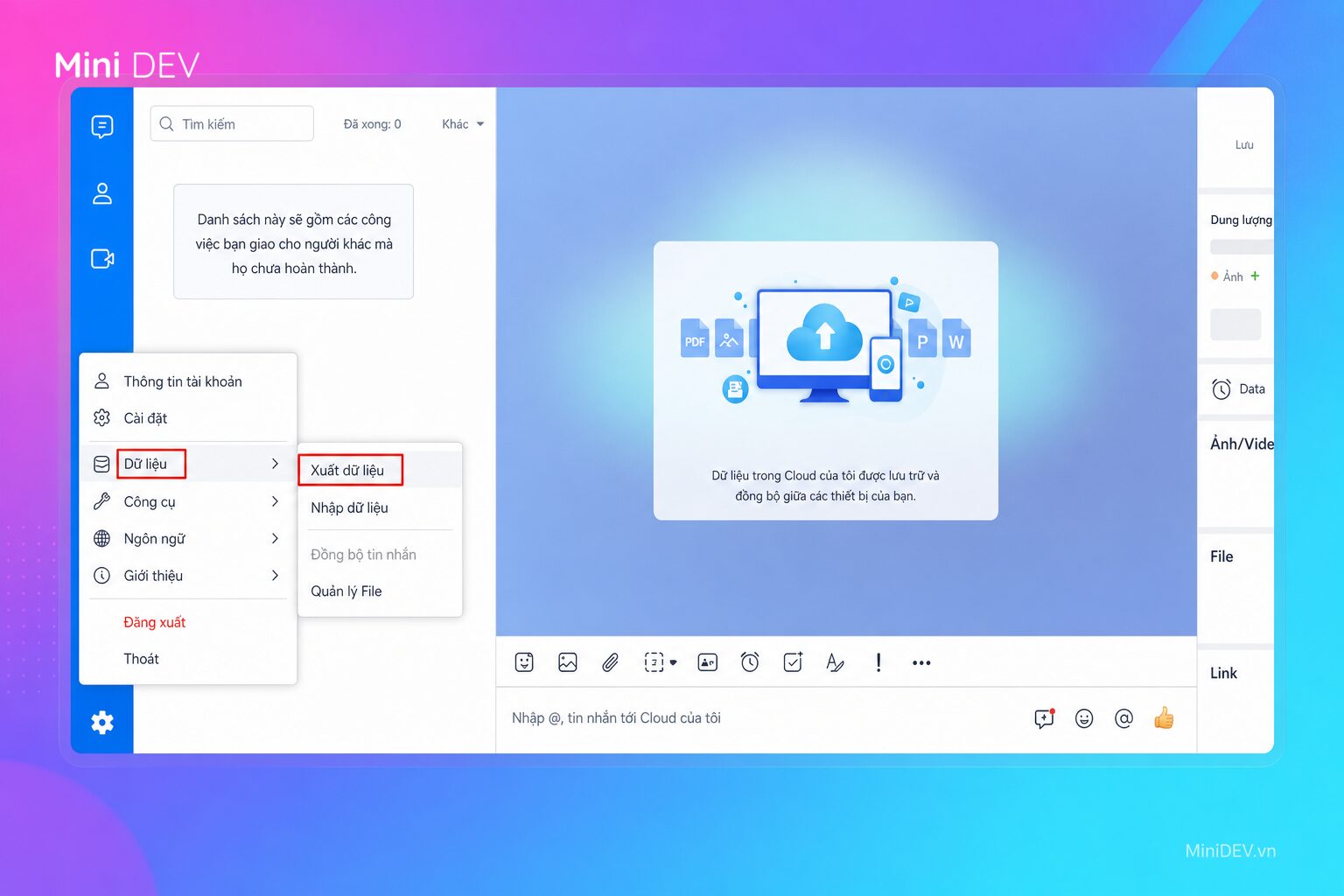Click the alarm clock reminder icon

point(750,662)
